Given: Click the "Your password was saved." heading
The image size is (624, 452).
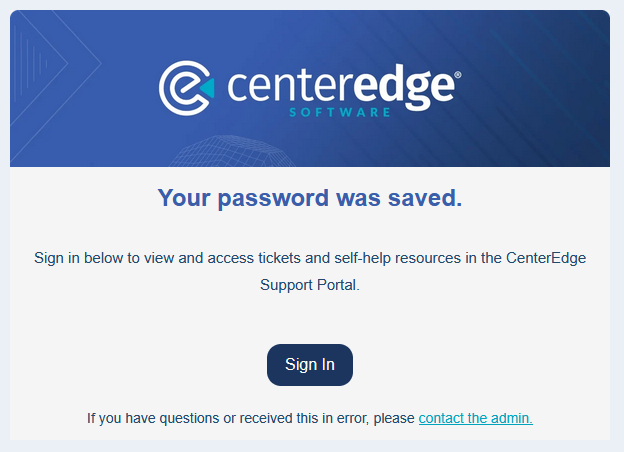Looking at the screenshot, I should [x=310, y=198].
